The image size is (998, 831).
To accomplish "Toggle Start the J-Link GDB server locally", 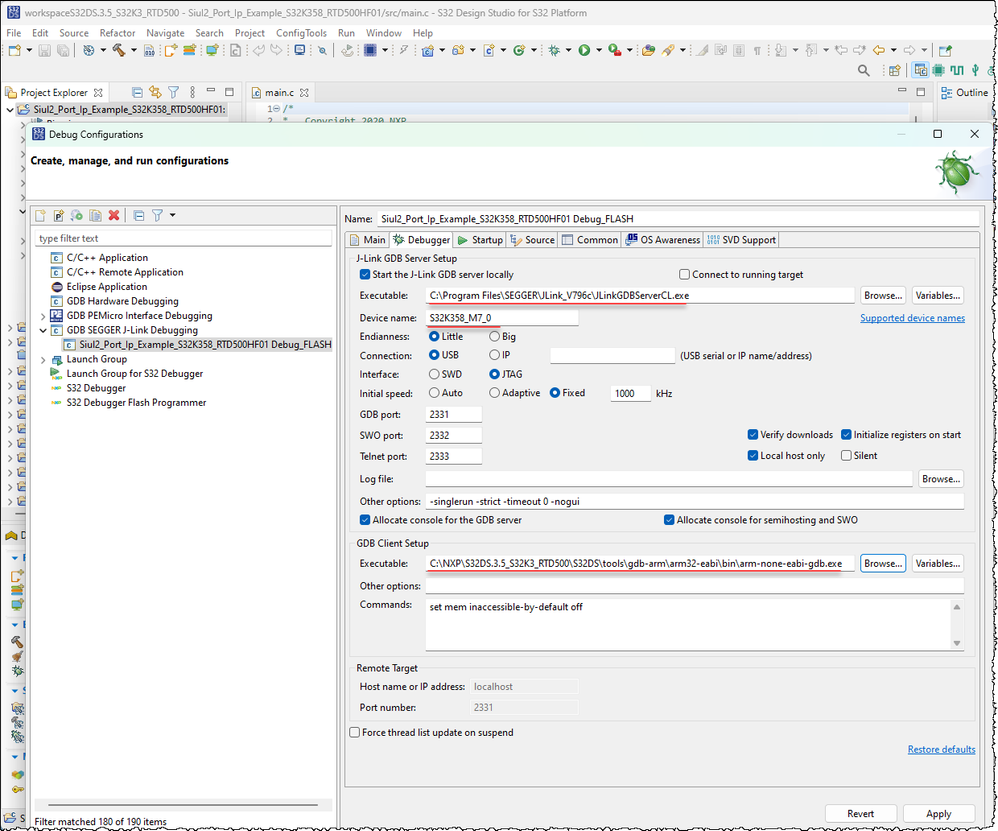I will (365, 275).
